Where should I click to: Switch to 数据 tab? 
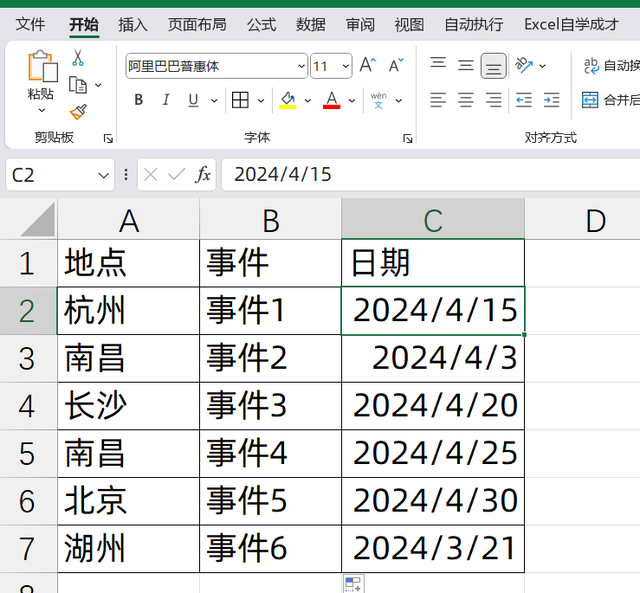click(311, 24)
